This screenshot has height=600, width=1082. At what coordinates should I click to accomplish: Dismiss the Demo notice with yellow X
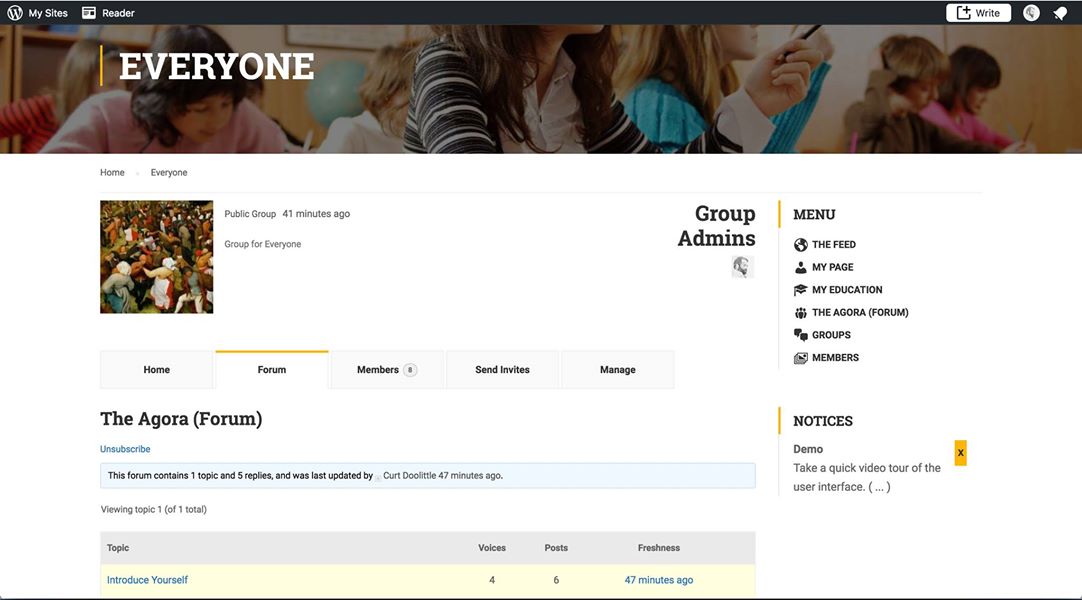coord(960,453)
